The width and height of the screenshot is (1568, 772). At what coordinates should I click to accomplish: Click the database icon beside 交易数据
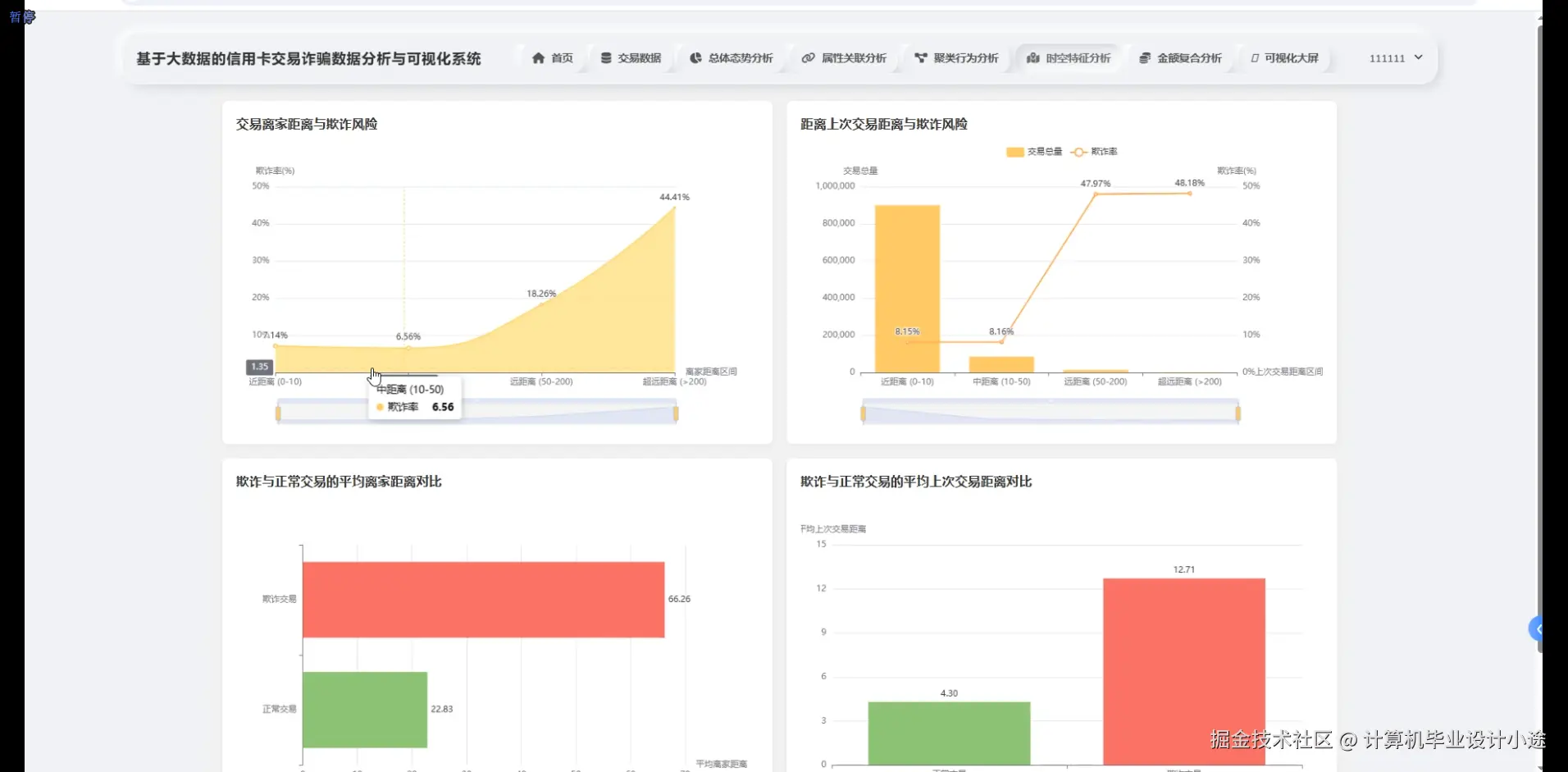606,58
